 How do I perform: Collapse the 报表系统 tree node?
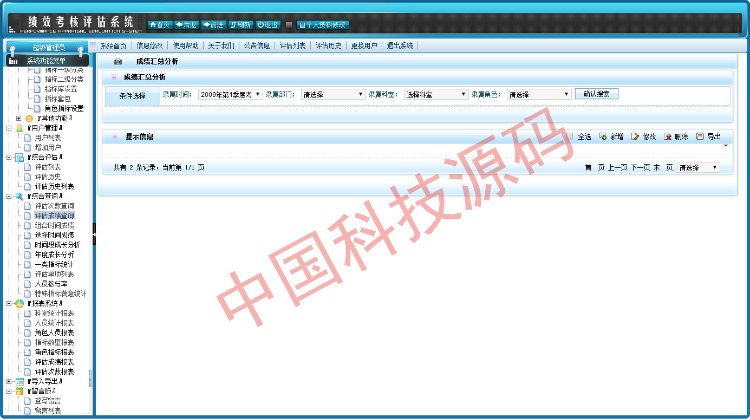[9, 304]
